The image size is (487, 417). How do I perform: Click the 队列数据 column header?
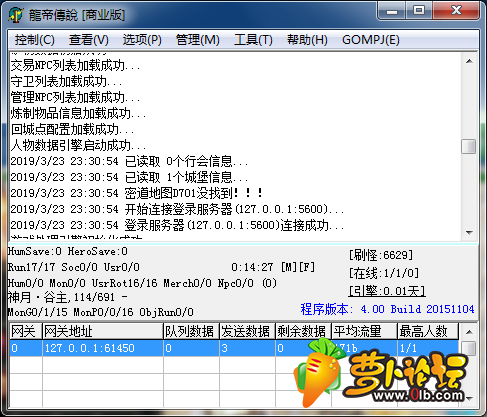(191, 331)
